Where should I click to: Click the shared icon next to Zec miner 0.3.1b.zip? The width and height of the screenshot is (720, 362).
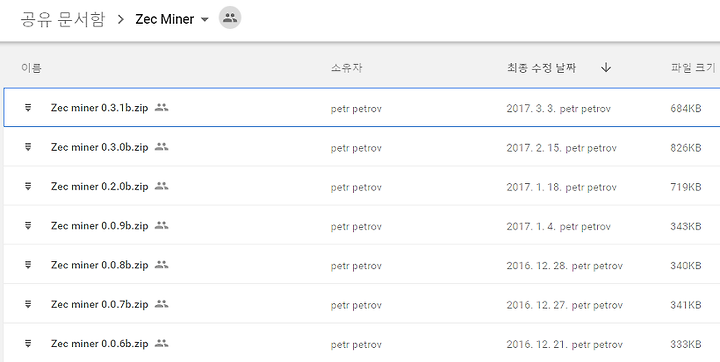(161, 107)
